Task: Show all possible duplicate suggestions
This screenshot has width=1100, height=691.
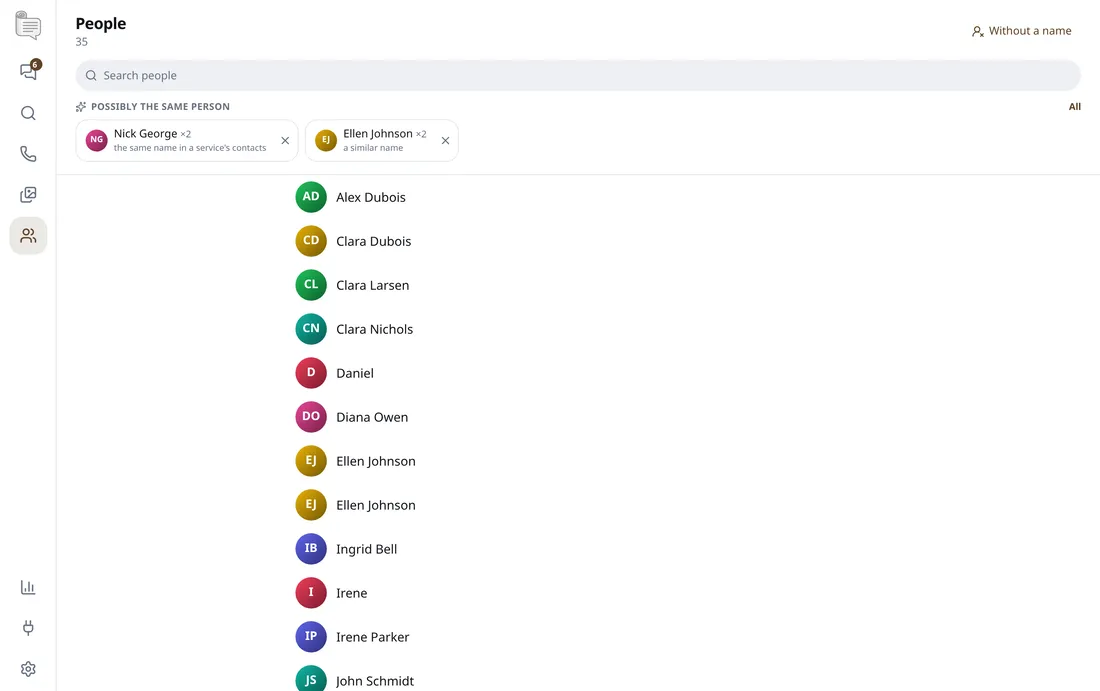Action: click(x=1074, y=107)
